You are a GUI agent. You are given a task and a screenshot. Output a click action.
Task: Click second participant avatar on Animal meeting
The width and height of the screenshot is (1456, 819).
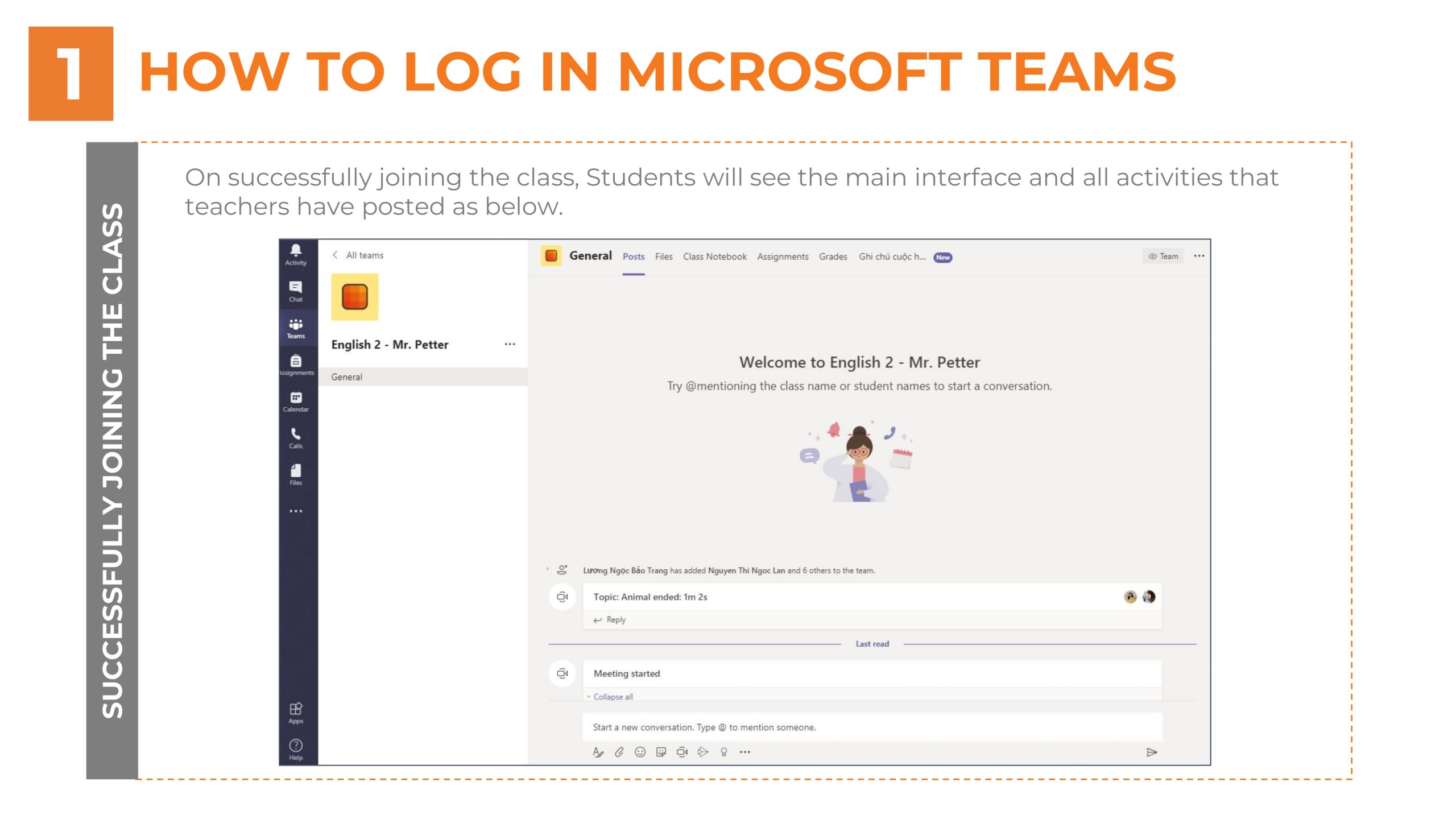1148,597
